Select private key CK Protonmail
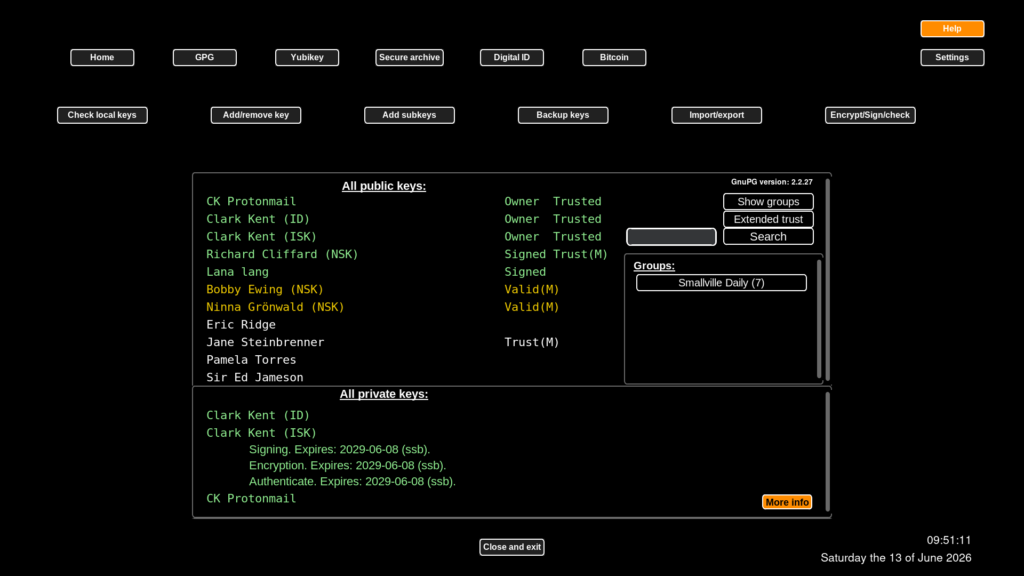Image resolution: width=1024 pixels, height=576 pixels. tap(251, 498)
